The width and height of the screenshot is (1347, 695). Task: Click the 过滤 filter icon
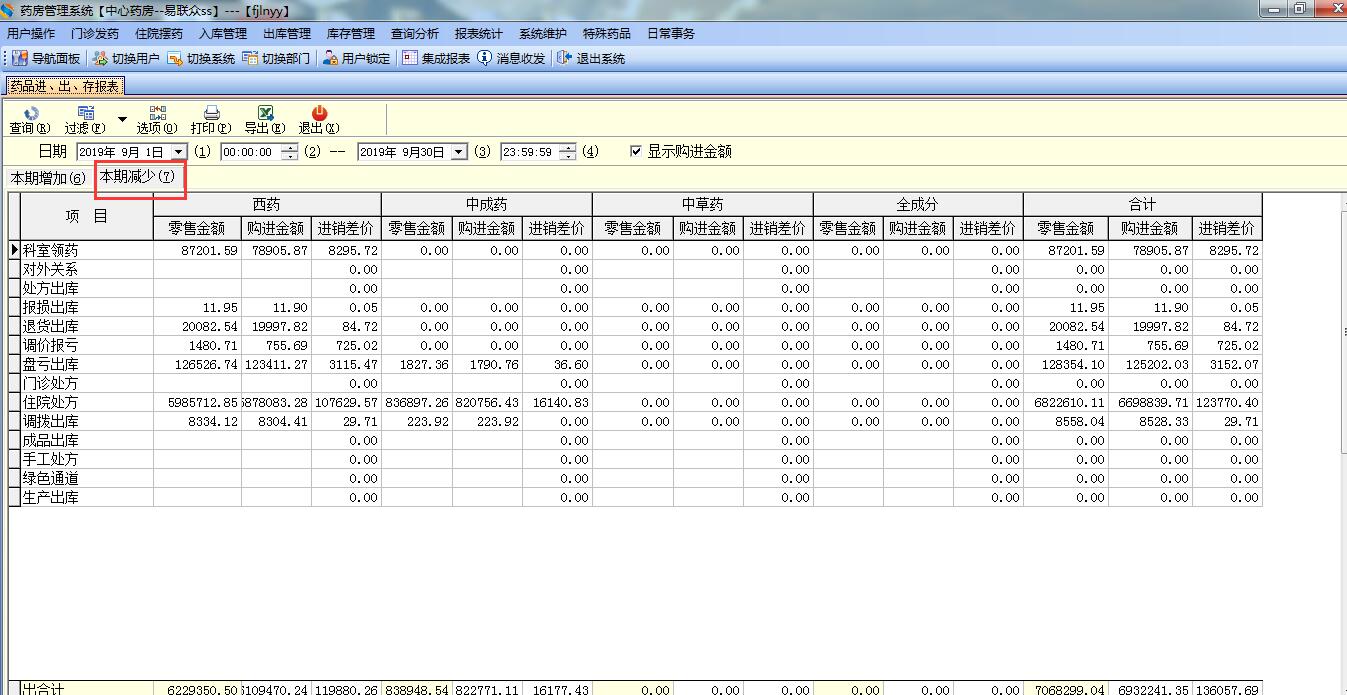click(x=86, y=113)
